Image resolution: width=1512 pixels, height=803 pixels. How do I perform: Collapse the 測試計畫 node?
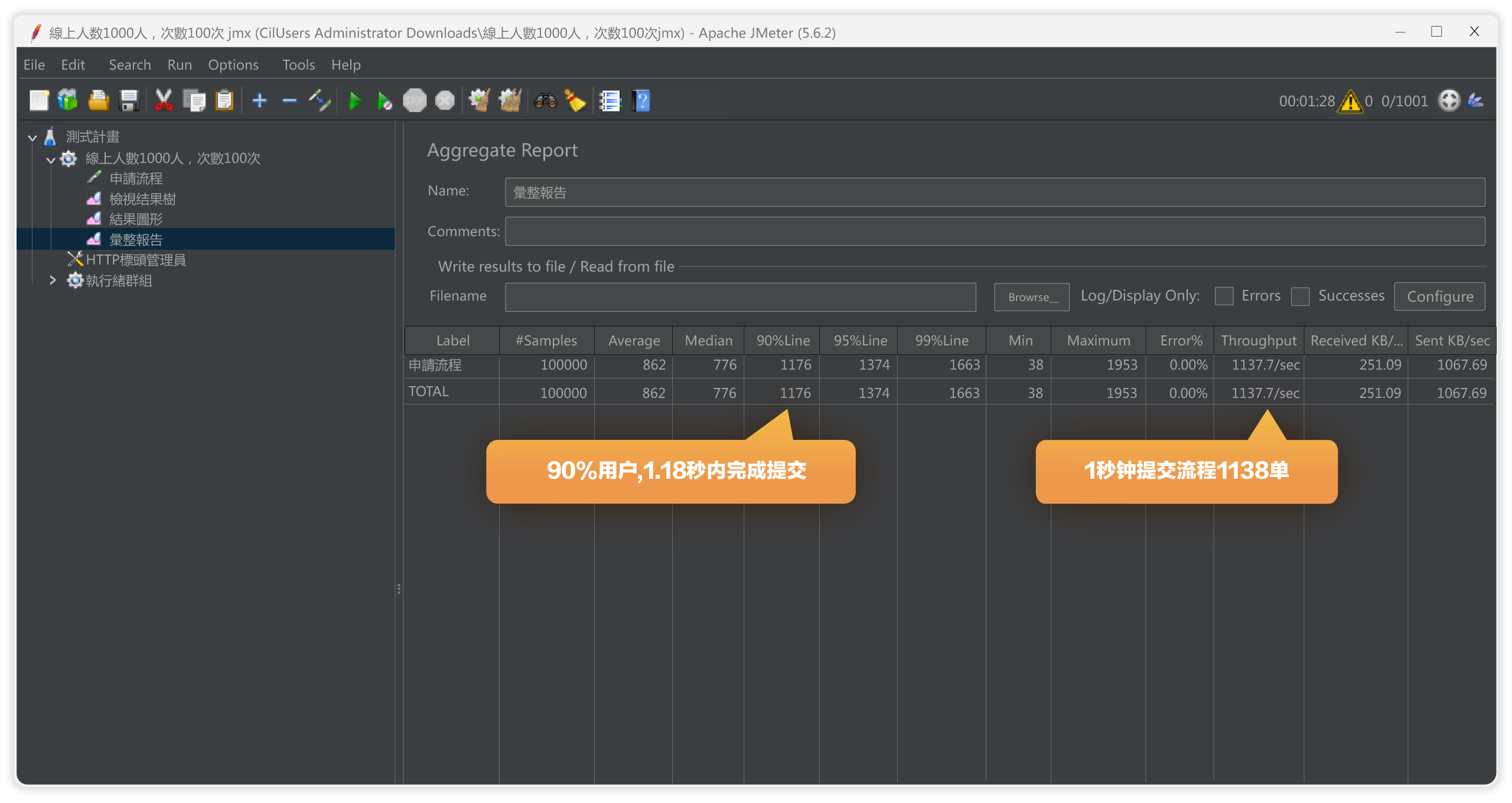[32, 137]
